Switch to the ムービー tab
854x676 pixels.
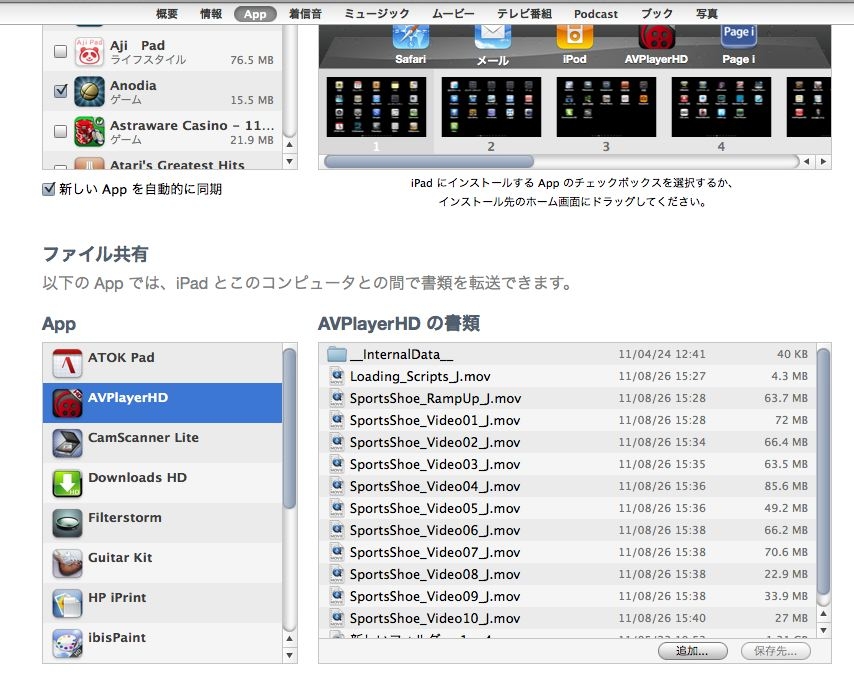453,14
